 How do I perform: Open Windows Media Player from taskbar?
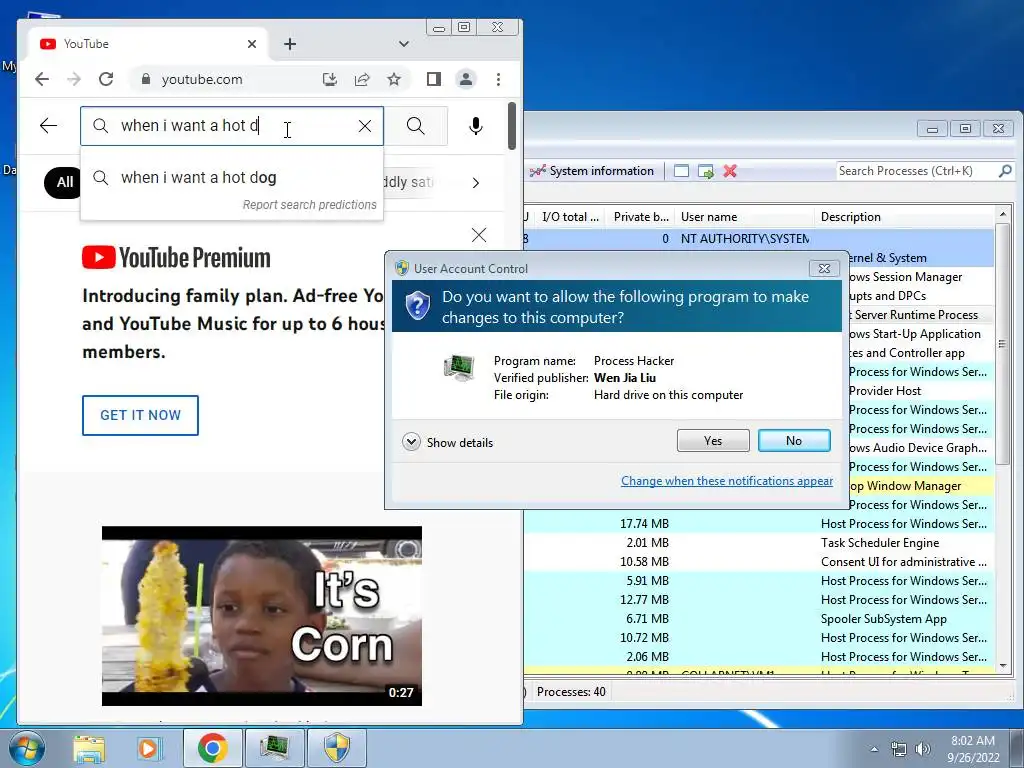tap(148, 748)
